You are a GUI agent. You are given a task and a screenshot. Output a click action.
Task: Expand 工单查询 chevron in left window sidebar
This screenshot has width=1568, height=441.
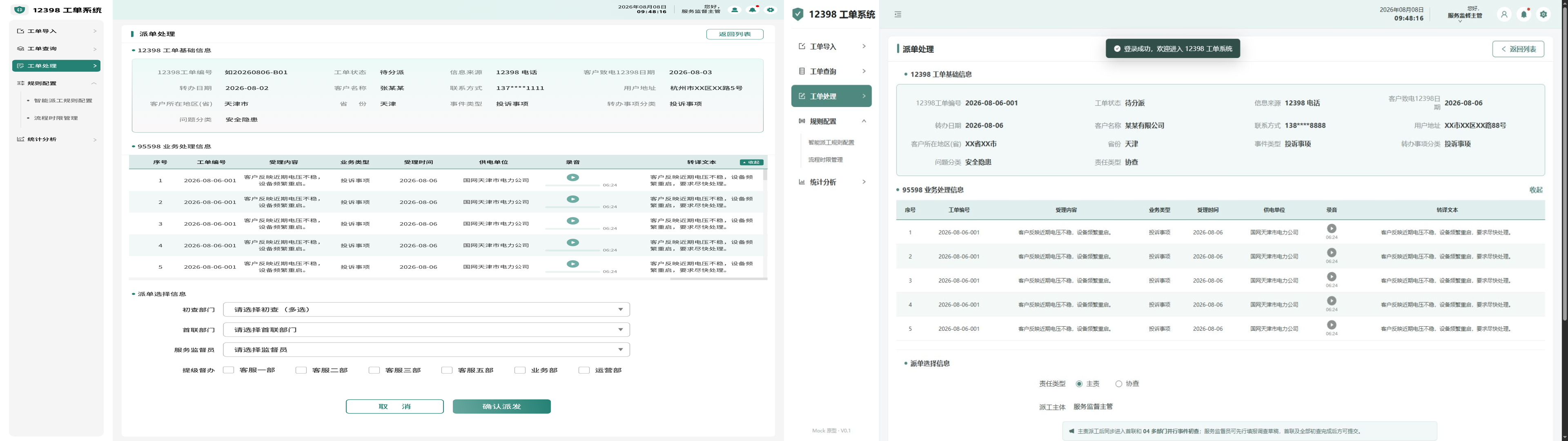(94, 49)
